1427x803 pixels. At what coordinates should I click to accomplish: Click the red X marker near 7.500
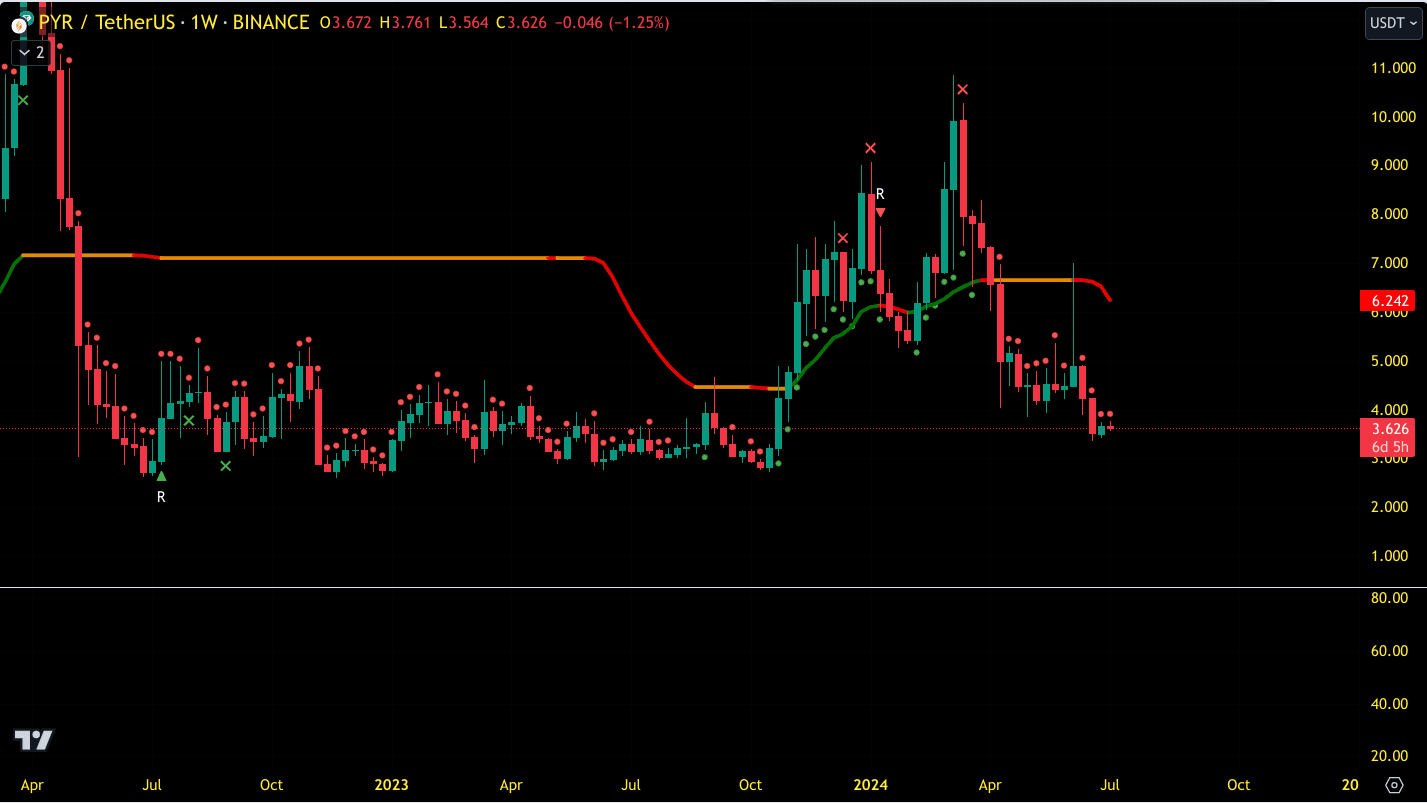843,238
